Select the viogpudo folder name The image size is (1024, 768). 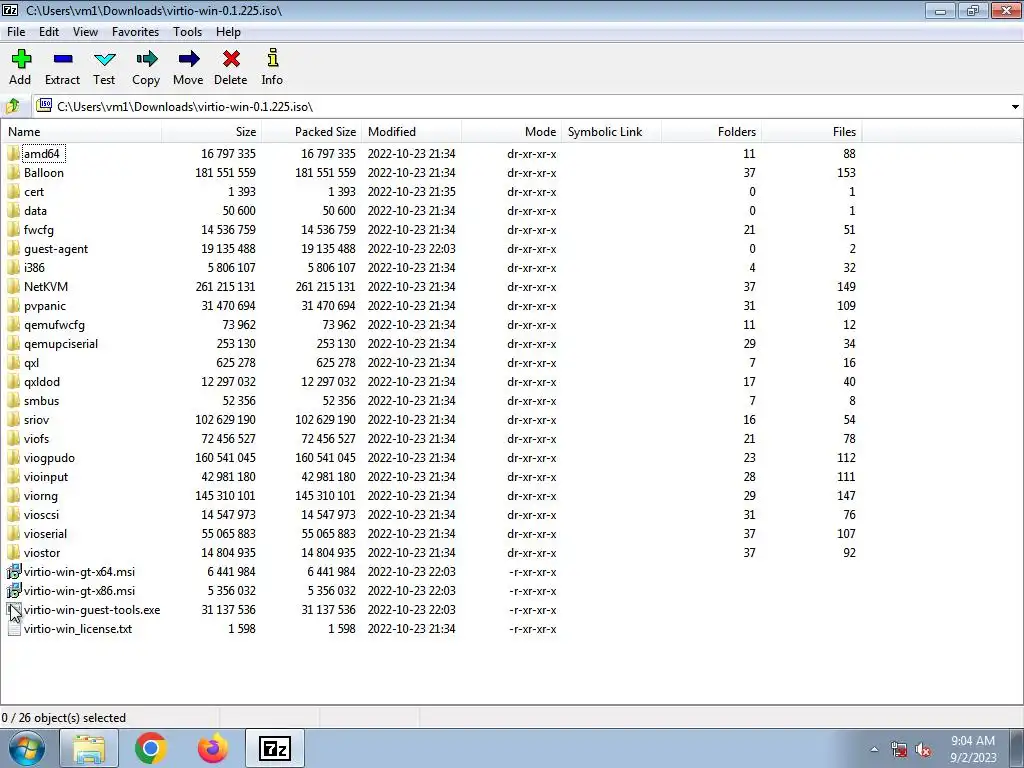tap(49, 458)
